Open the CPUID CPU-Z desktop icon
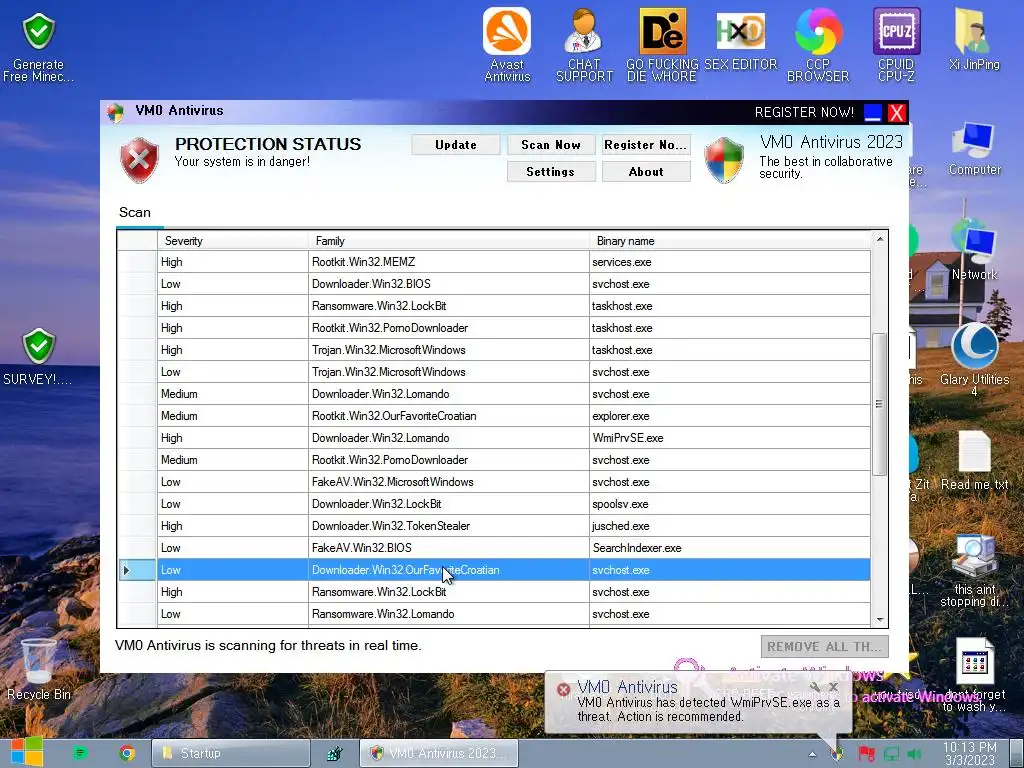Screen dimensions: 1024x768 pos(896,44)
